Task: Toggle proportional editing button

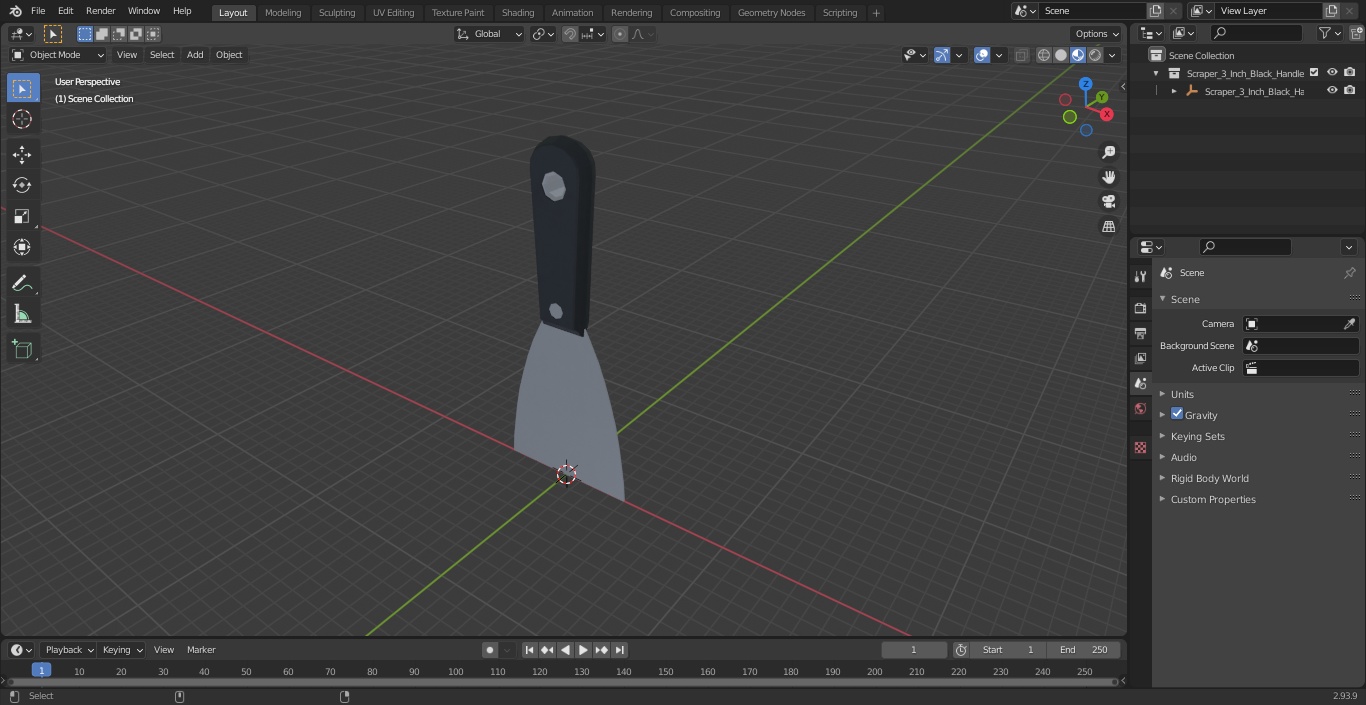Action: (x=620, y=34)
